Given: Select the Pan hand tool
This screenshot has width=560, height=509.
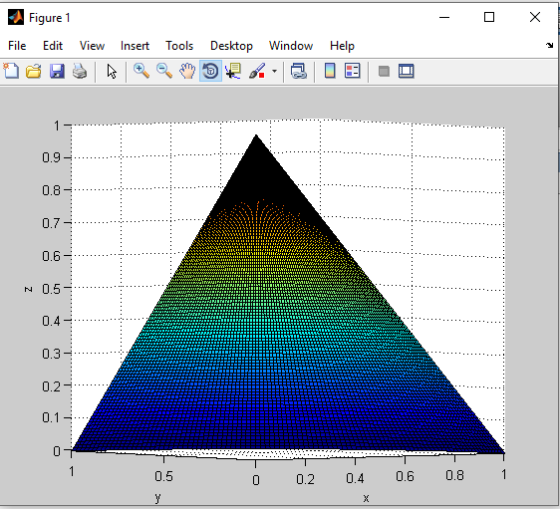Looking at the screenshot, I should (187, 71).
